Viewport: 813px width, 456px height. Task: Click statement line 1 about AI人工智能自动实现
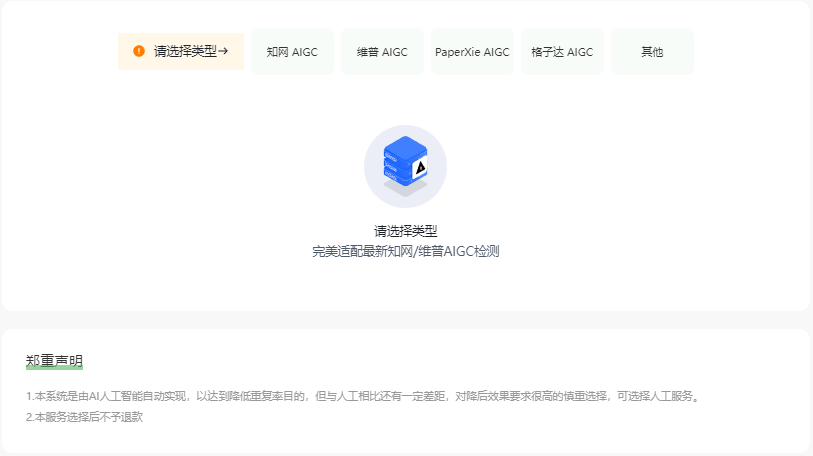[363, 396]
